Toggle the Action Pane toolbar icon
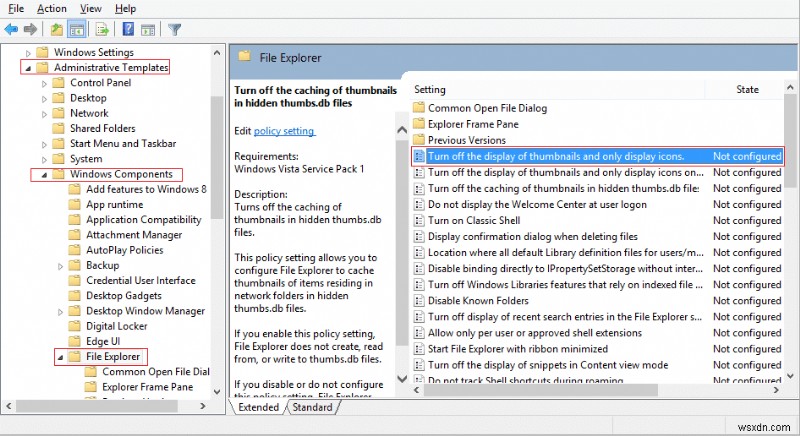800x436 pixels. click(x=148, y=30)
